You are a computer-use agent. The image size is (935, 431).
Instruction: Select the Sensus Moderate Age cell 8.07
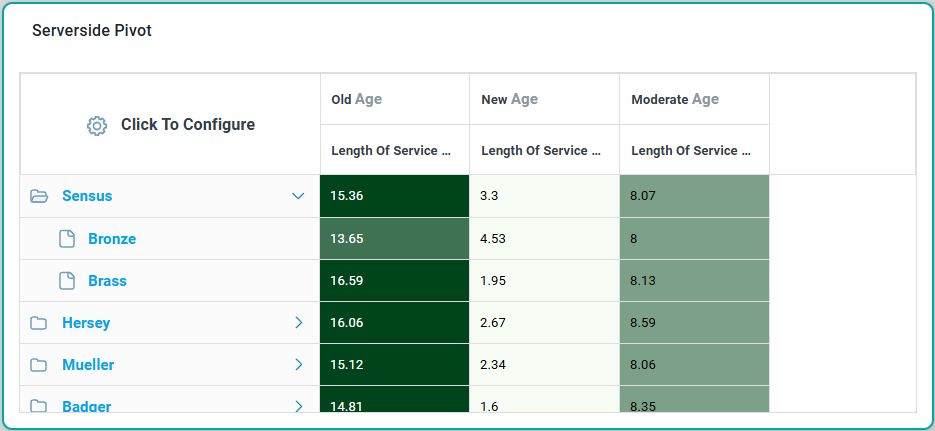[x=694, y=196]
